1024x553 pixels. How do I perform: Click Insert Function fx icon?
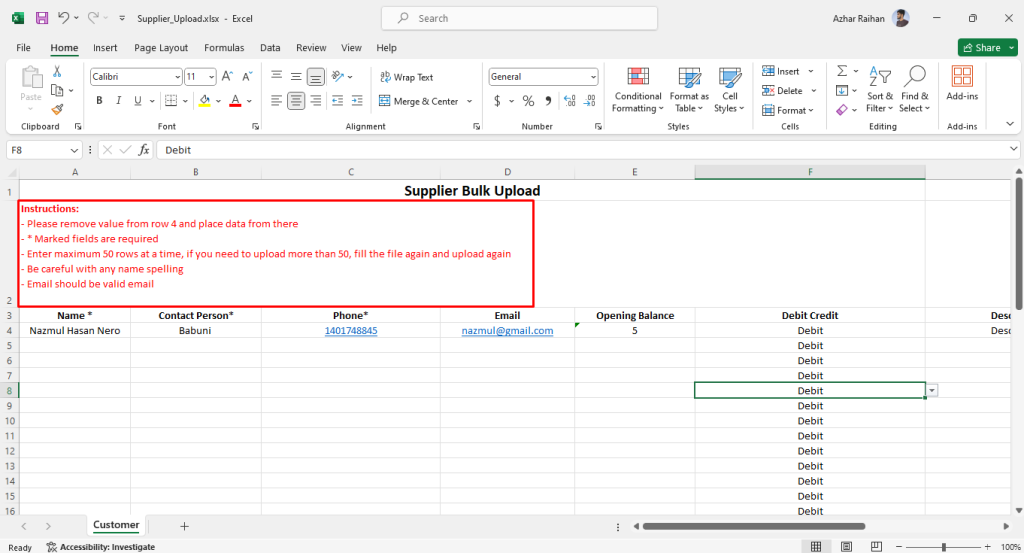tap(144, 150)
